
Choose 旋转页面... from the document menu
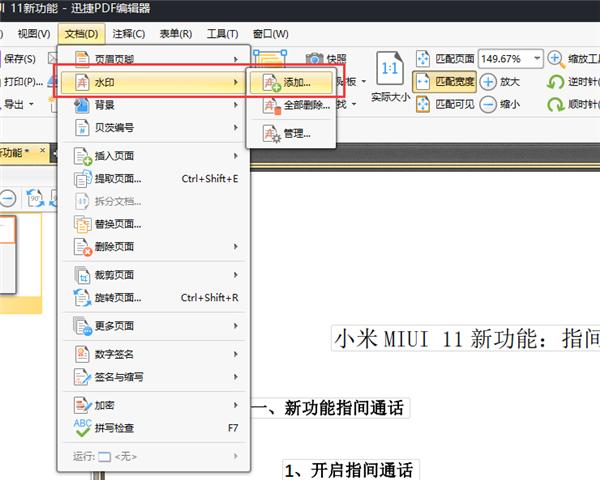pos(154,297)
